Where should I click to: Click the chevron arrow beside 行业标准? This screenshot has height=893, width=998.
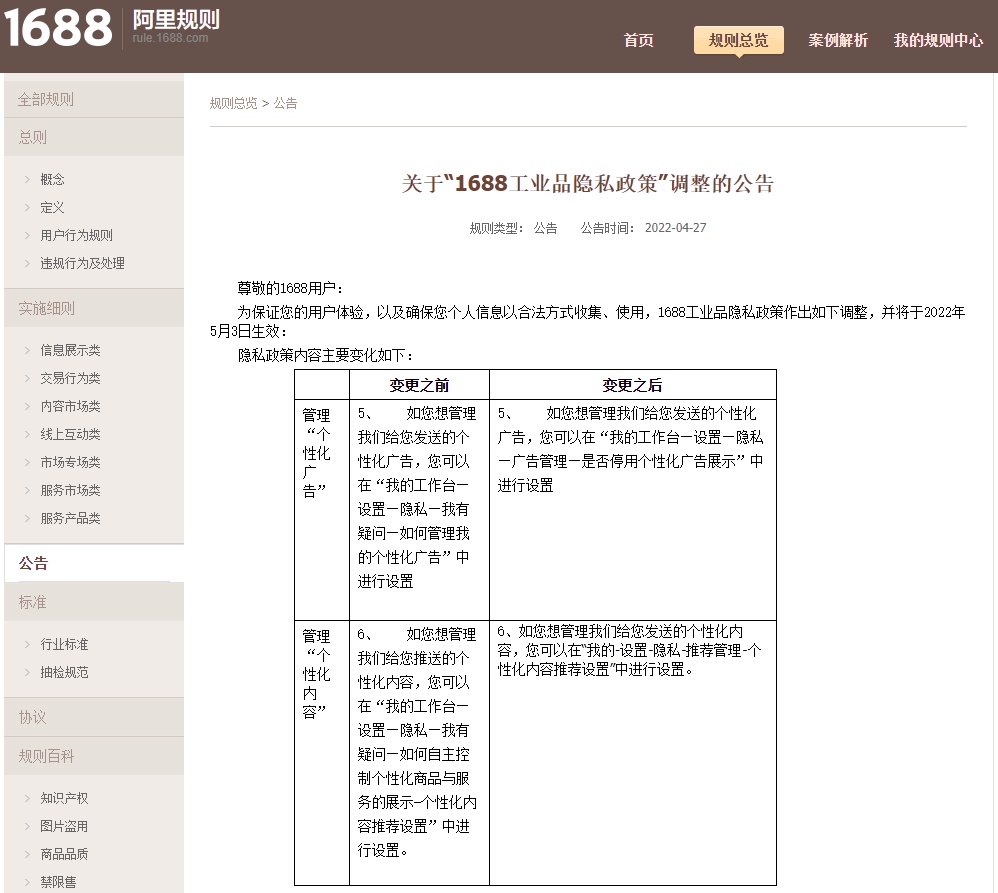[27, 644]
